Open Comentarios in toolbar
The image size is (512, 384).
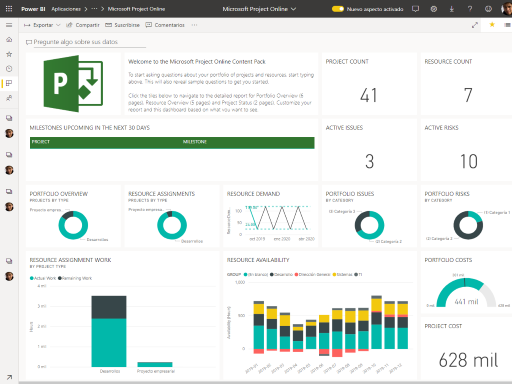pos(165,25)
